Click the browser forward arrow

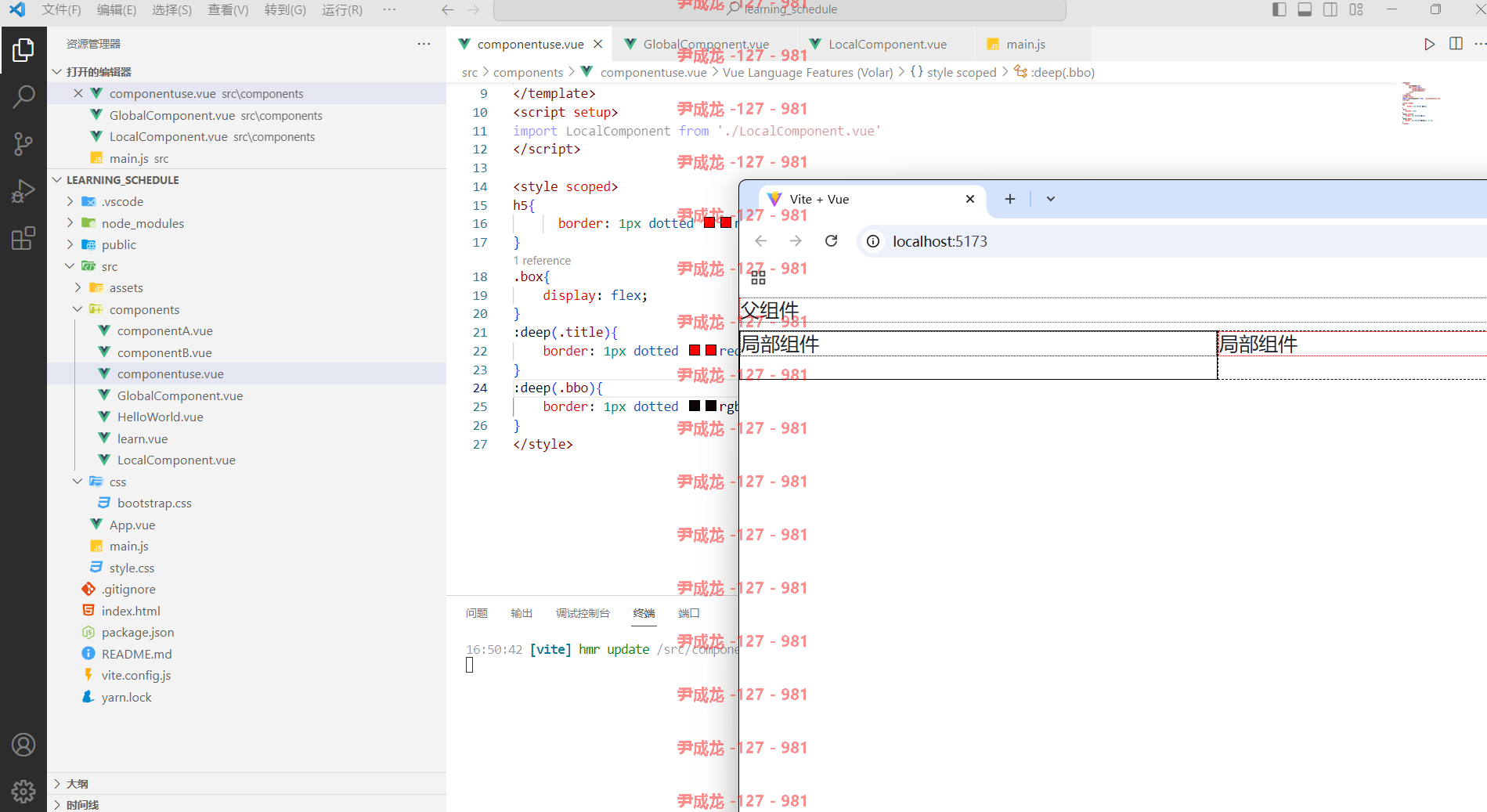[x=796, y=241]
